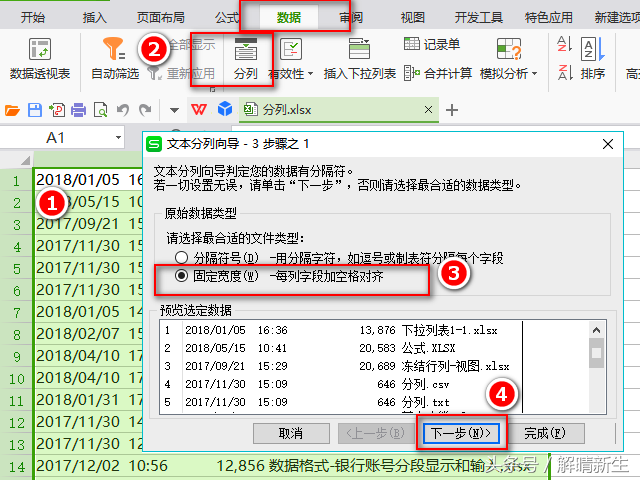This screenshot has height=480, width=640.
Task: Click the 取消 cancel button
Action: point(291,433)
